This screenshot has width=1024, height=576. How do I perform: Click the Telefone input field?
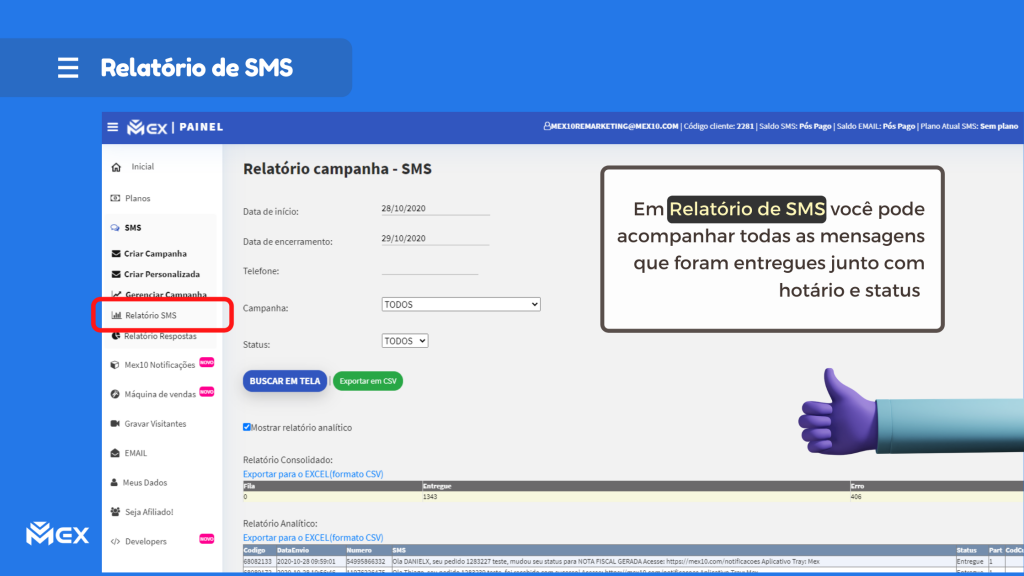(430, 268)
